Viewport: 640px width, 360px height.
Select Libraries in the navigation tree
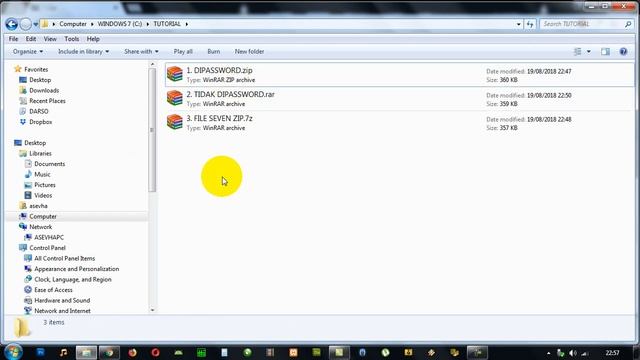[40, 153]
